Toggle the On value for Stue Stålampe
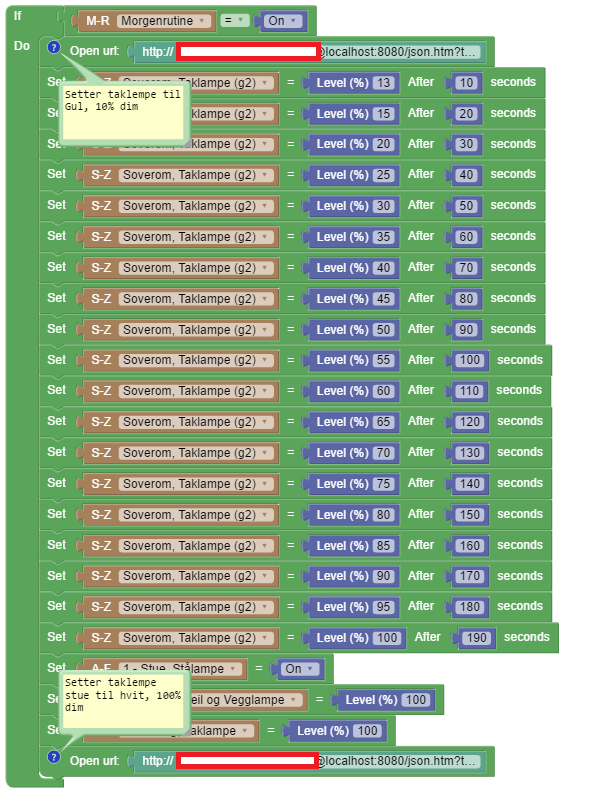Image resolution: width=596 pixels, height=802 pixels. pyautogui.click(x=299, y=669)
